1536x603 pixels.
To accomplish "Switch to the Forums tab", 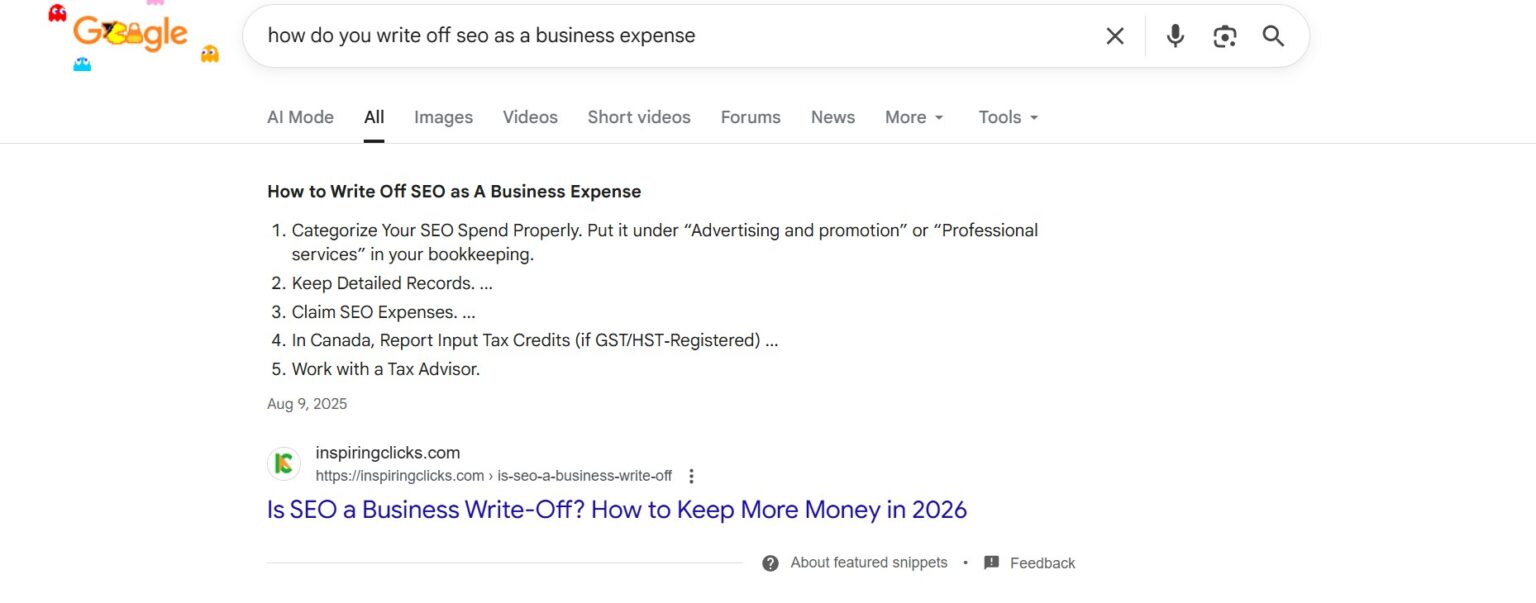I will coord(750,117).
